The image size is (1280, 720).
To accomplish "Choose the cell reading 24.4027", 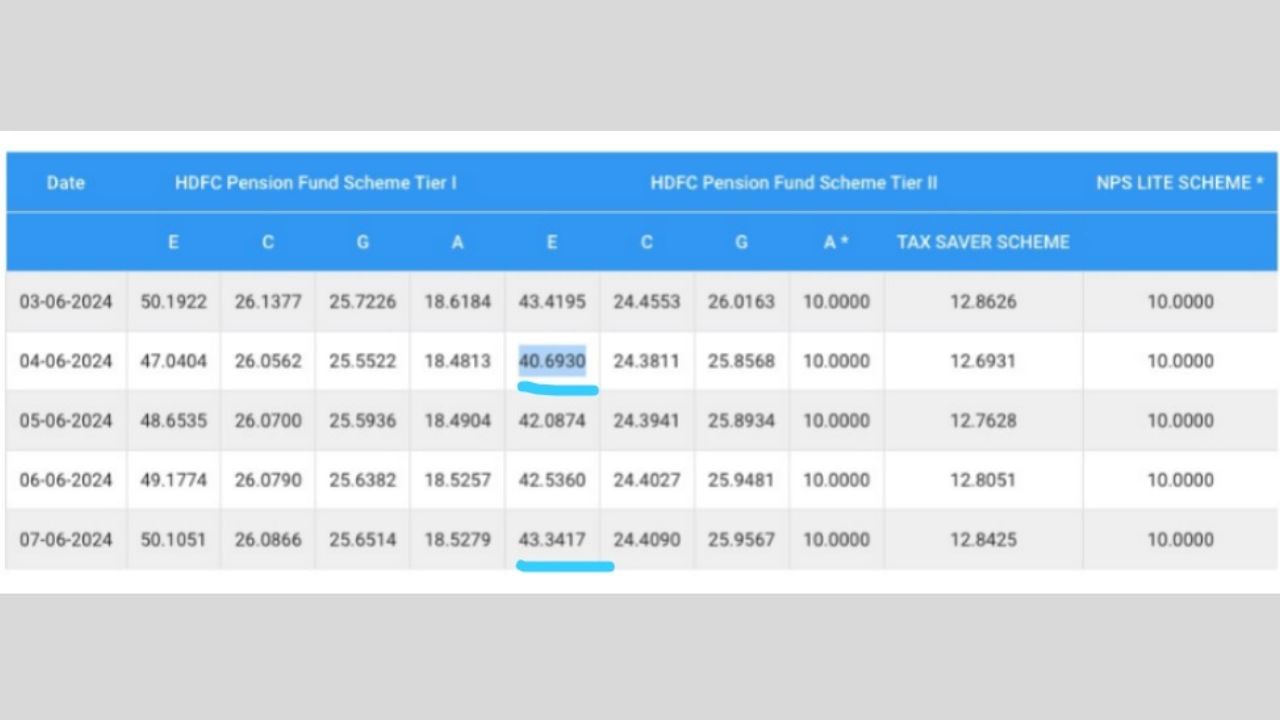I will pos(647,480).
